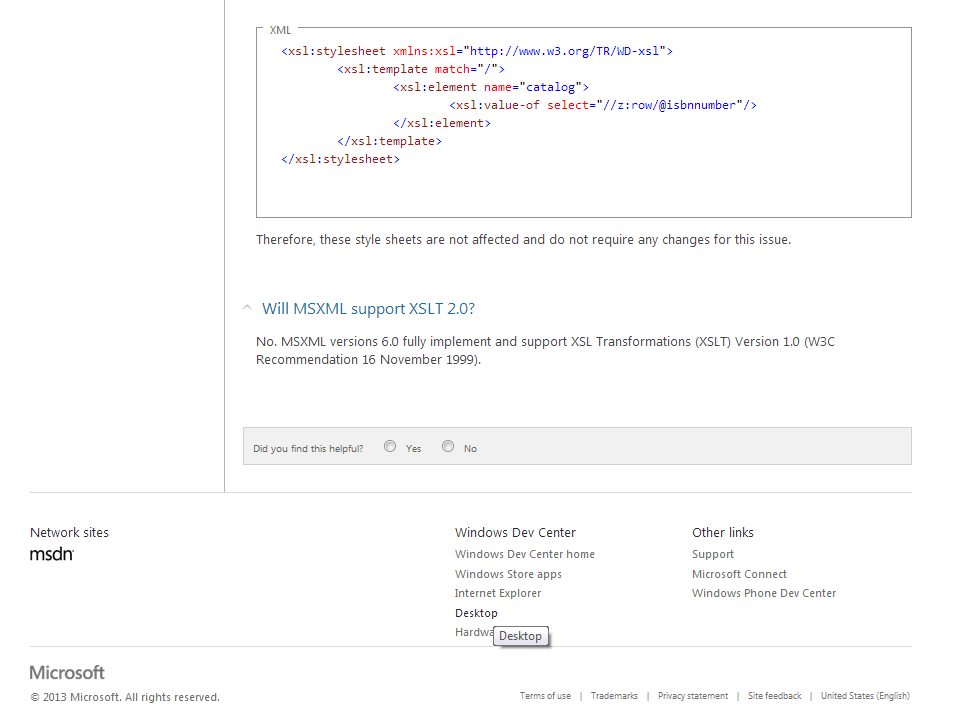Viewport: 964px width, 710px height.
Task: Open the 'Trademarks' link
Action: tap(614, 695)
